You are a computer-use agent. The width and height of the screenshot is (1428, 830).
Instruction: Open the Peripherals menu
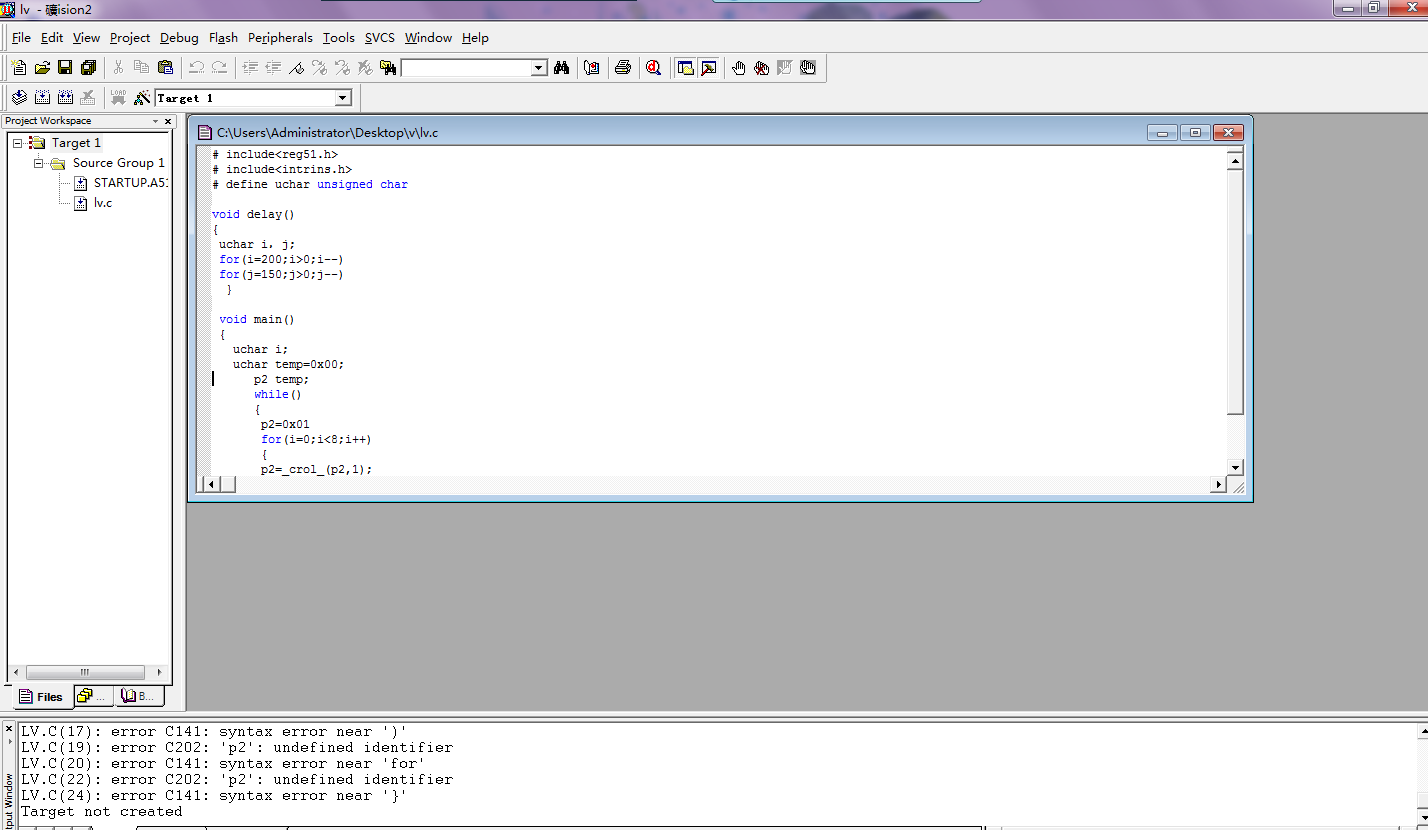click(280, 37)
